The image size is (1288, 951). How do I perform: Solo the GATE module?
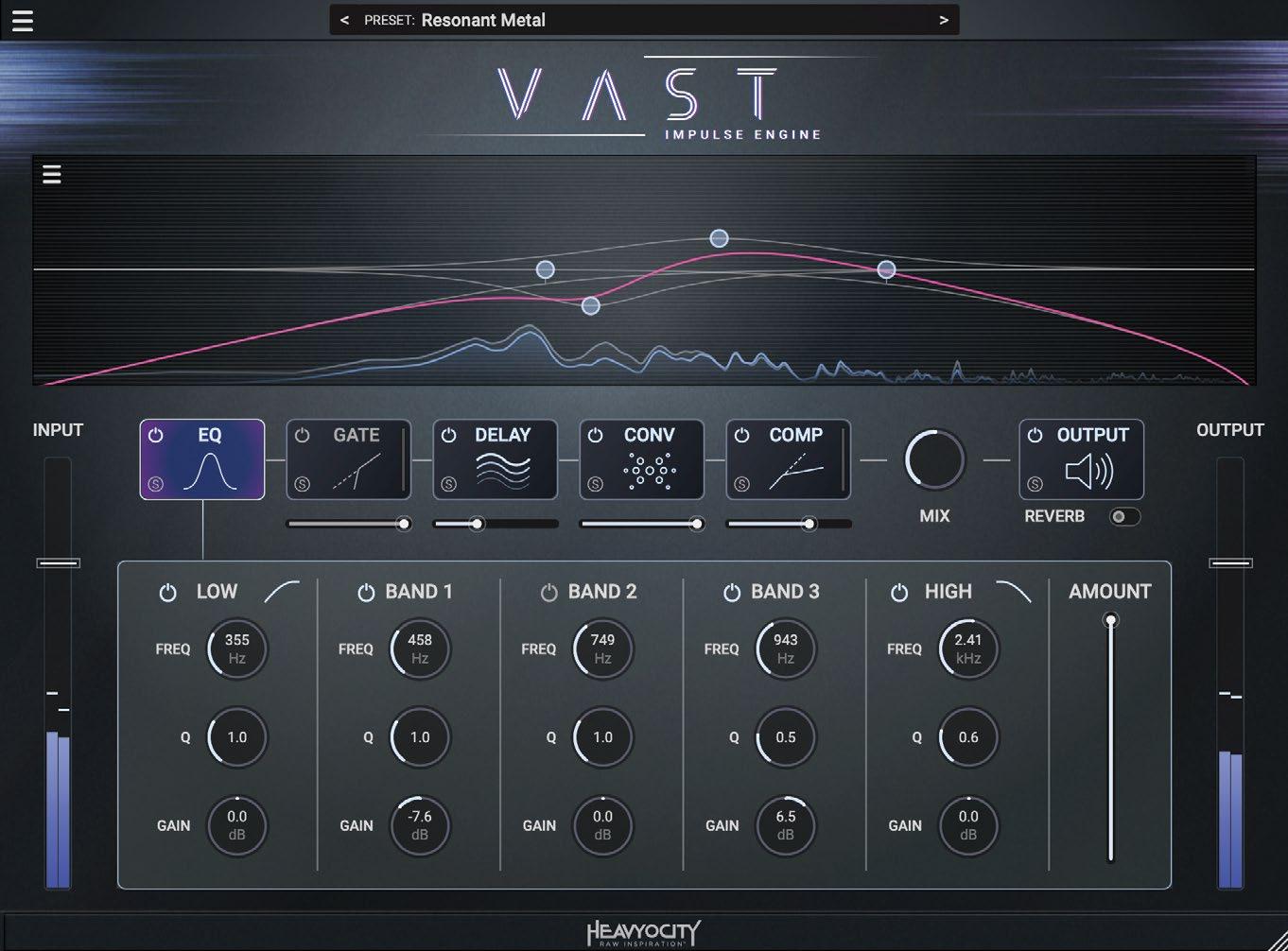pyautogui.click(x=303, y=484)
